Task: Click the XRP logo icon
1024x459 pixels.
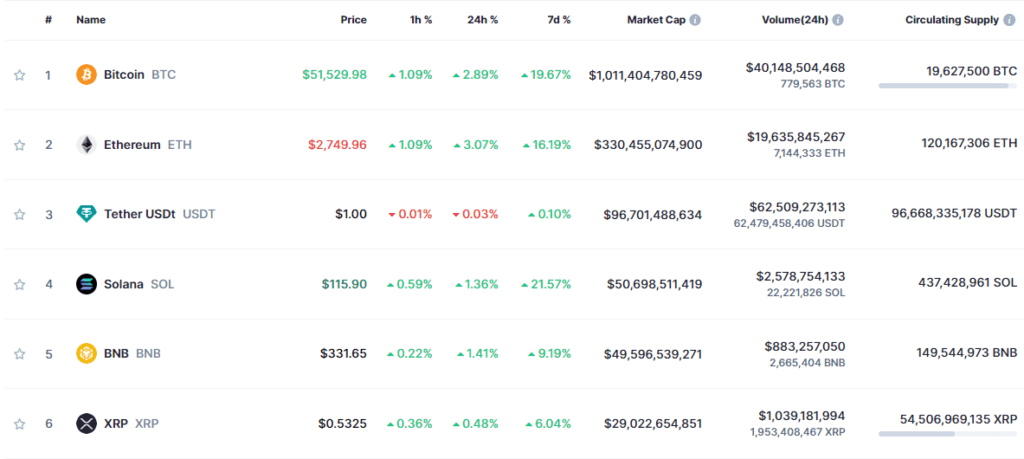Action: click(x=87, y=423)
